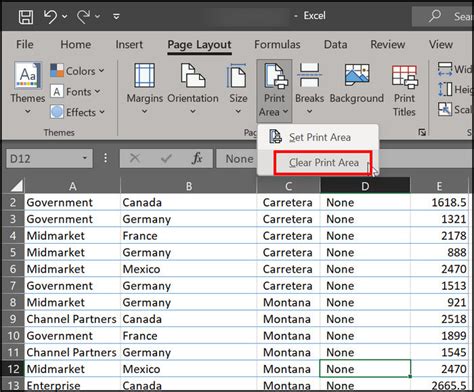Screen dimensions: 474x392
Task: Click the cell containing 1545
Action: tap(439, 352)
